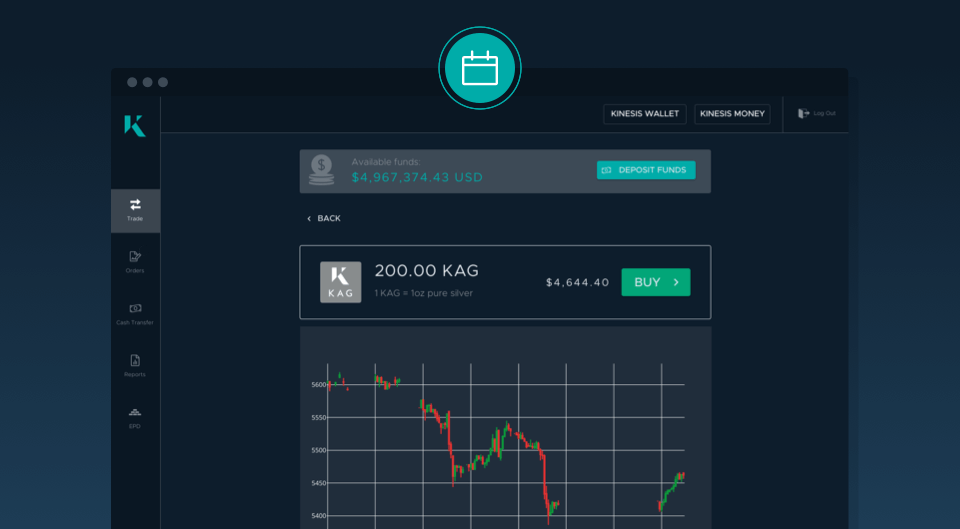Click the KAG silver currency logo
The width and height of the screenshot is (960, 529).
[340, 282]
